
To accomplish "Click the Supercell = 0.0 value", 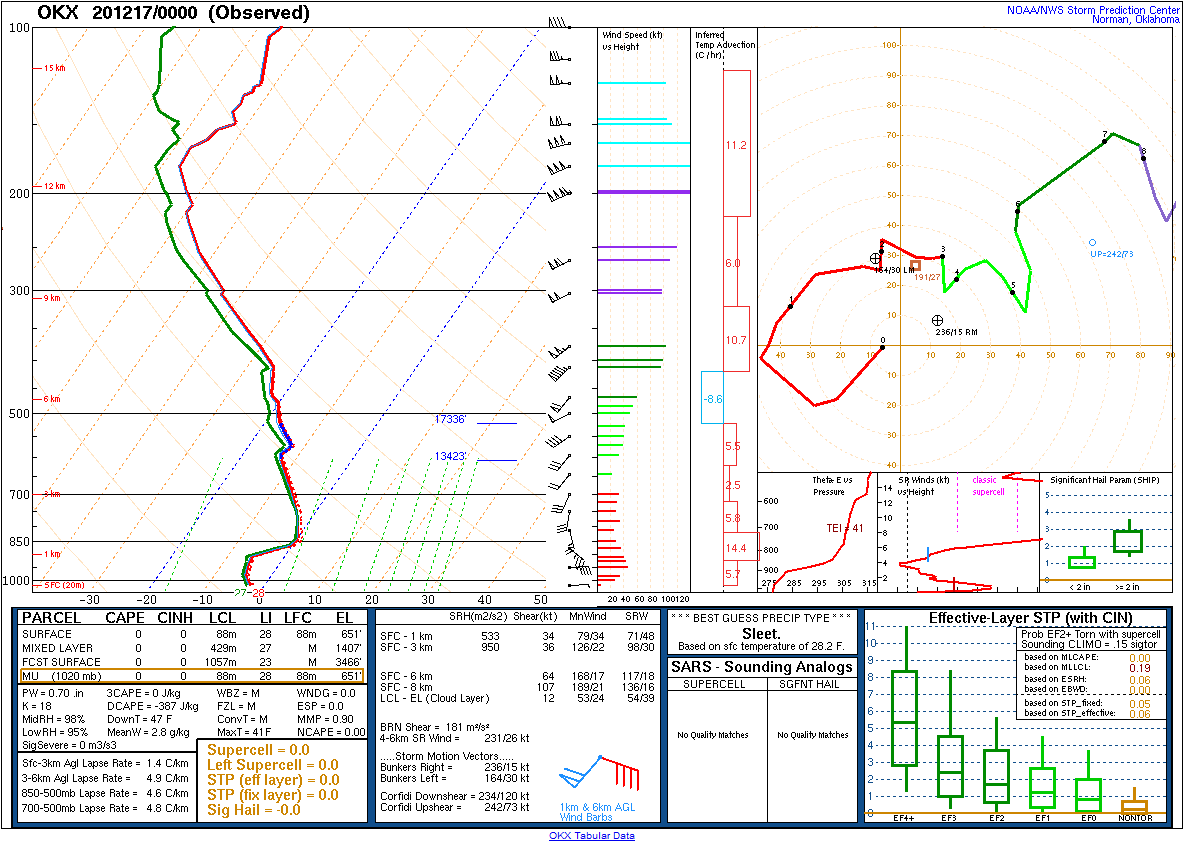I will pos(258,750).
